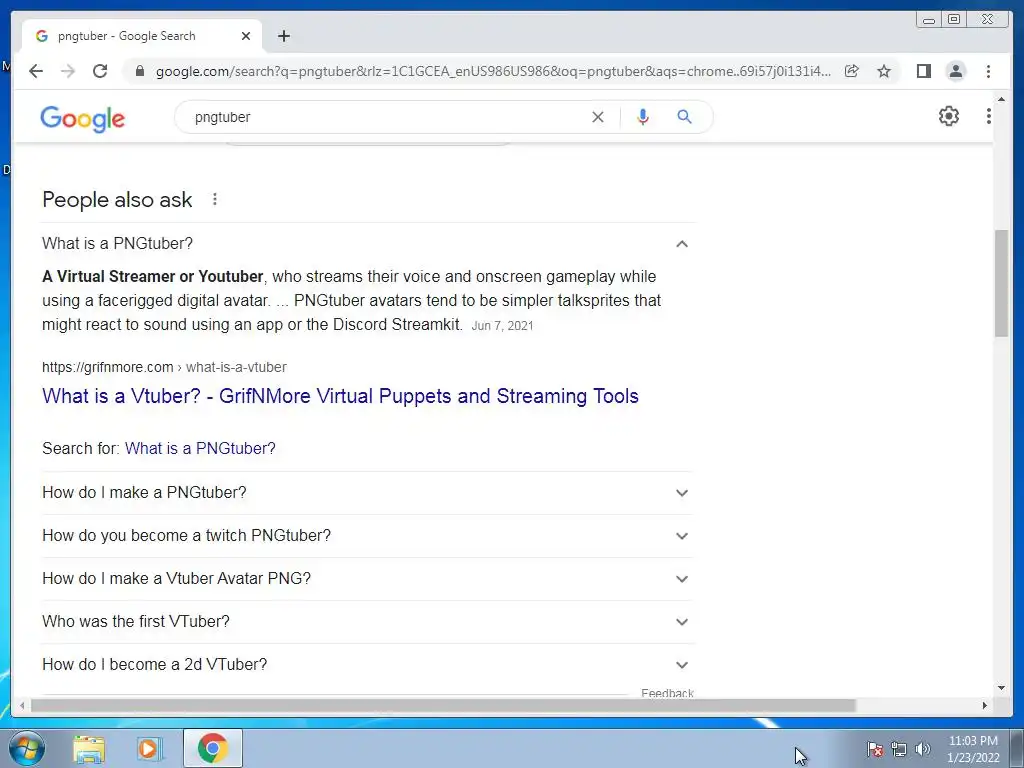The image size is (1024, 768).
Task: Click the grifnmore.com URL breadcrumb
Action: (x=164, y=367)
